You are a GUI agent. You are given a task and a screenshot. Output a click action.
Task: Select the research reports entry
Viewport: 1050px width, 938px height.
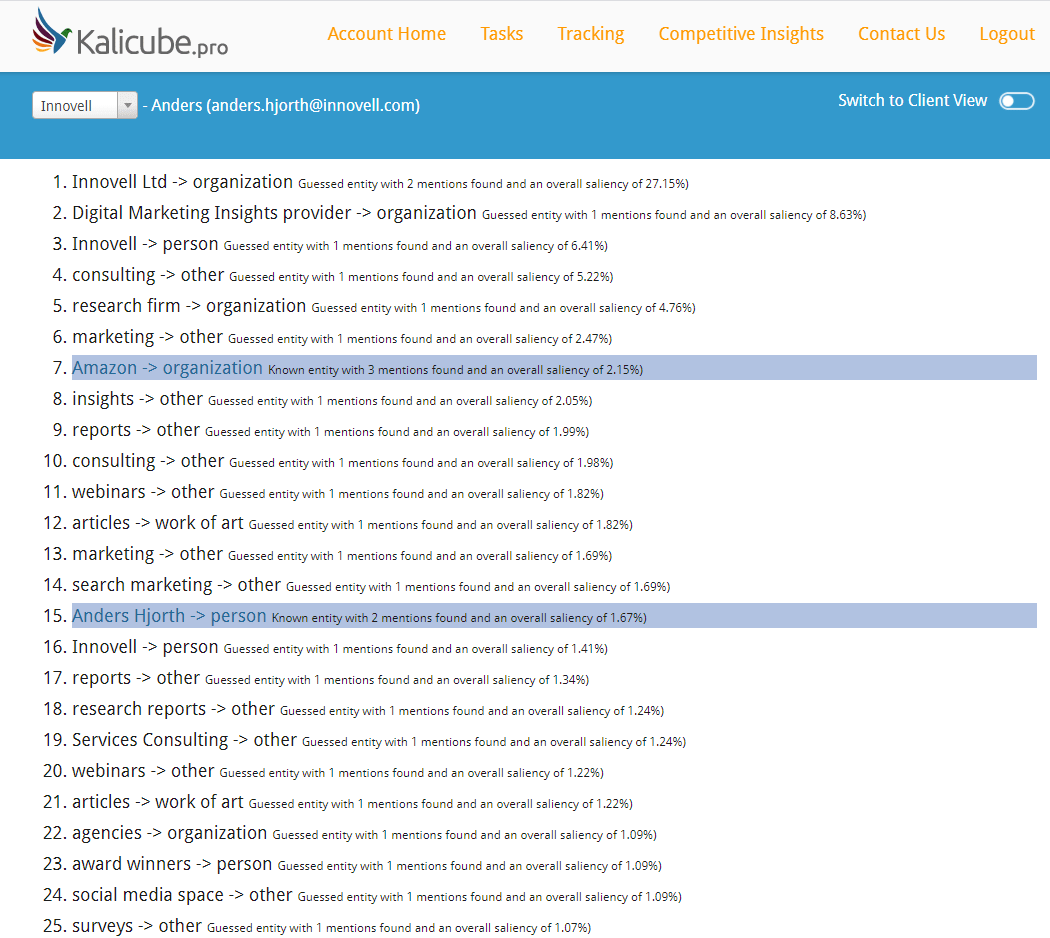pos(368,709)
